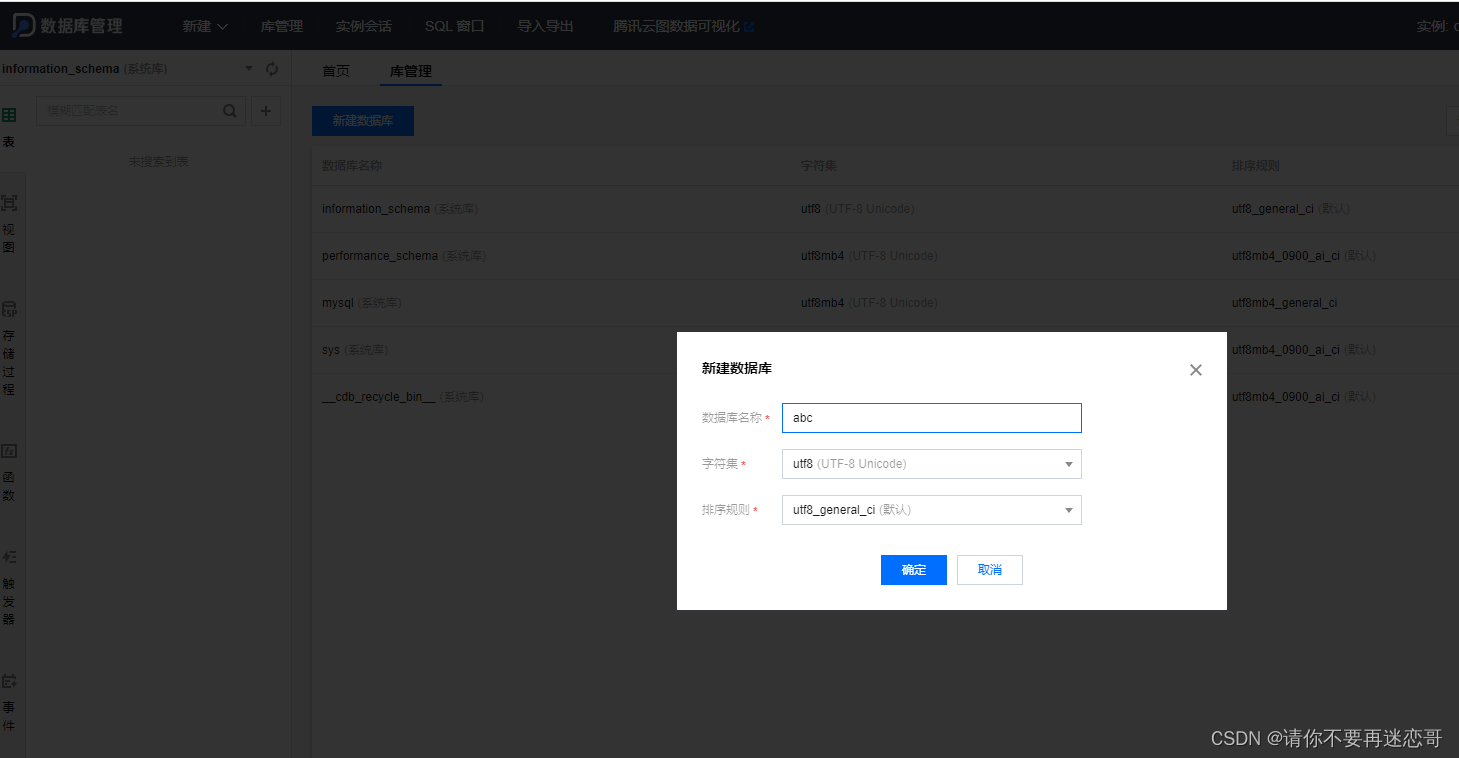Open the 导入导出 menu item

(x=546, y=26)
